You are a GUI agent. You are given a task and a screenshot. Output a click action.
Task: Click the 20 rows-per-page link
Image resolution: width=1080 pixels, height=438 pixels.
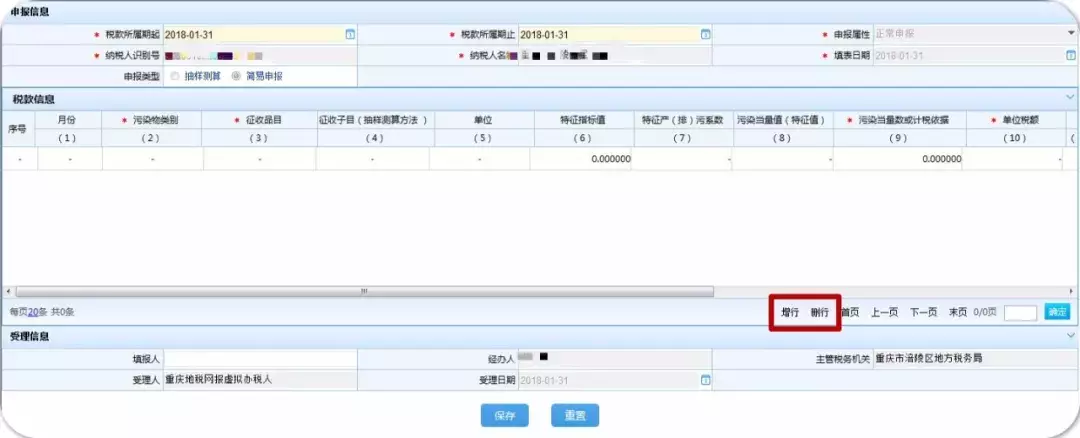pos(32,312)
